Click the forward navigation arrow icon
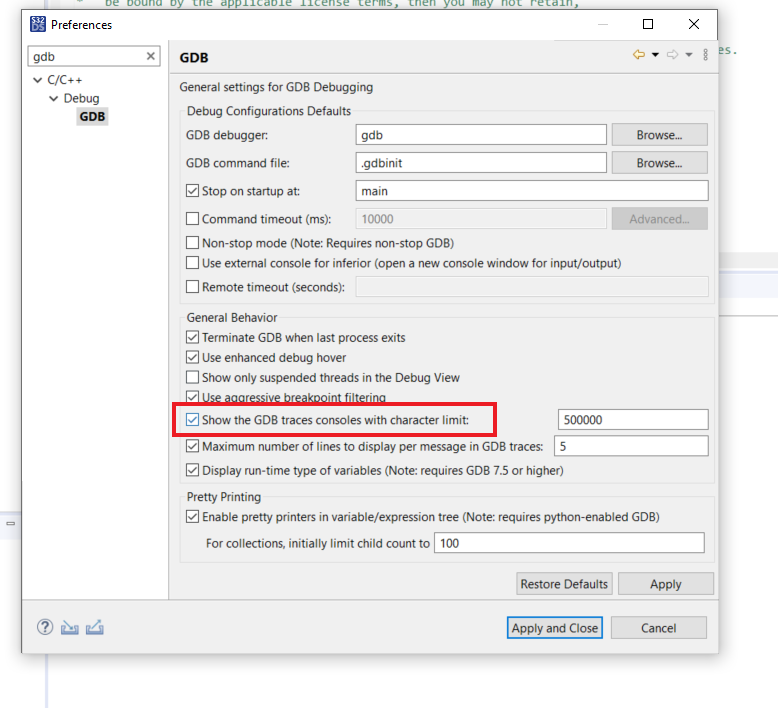The image size is (778, 708). pyautogui.click(x=672, y=55)
